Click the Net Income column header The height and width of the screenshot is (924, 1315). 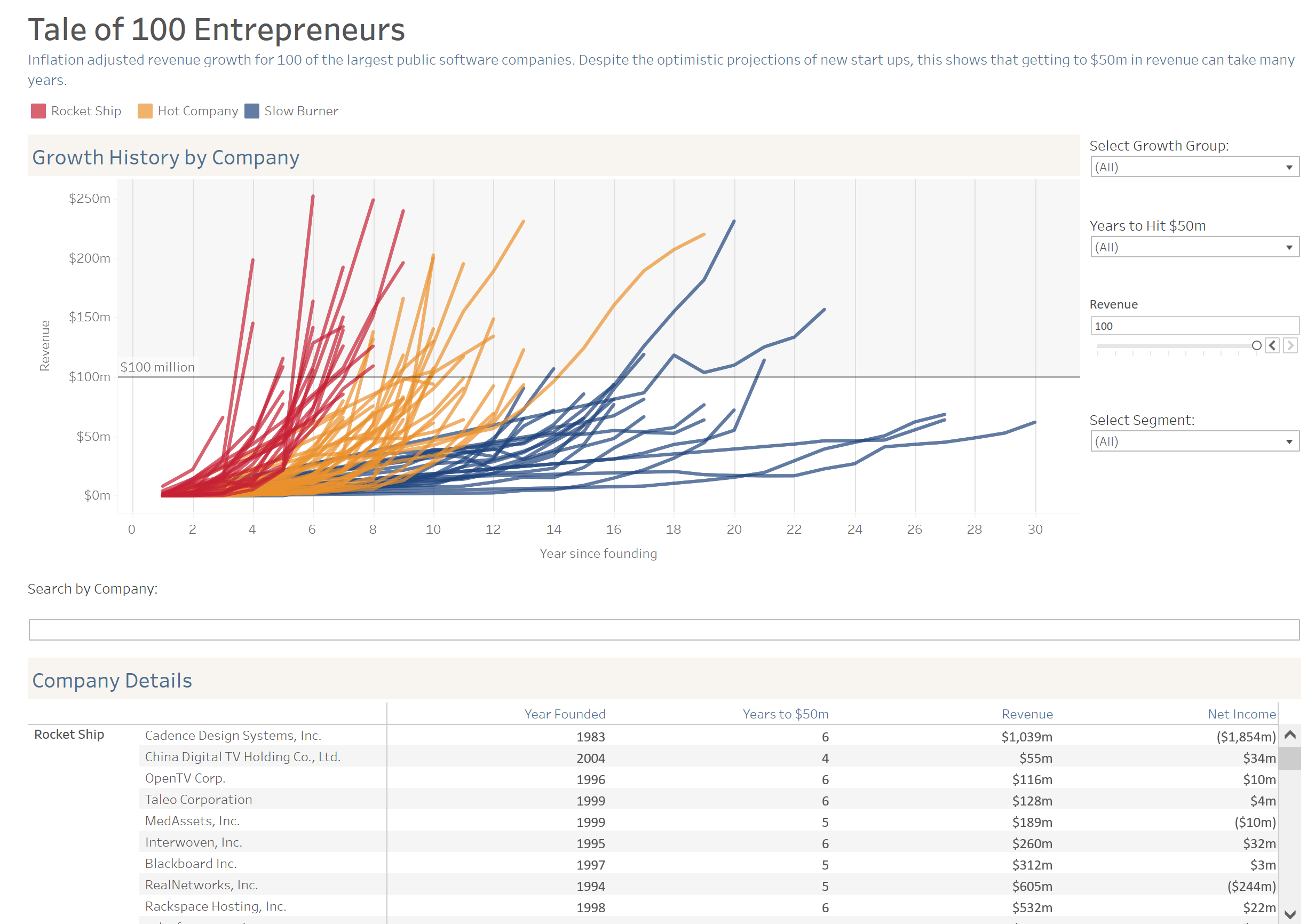coord(1241,714)
